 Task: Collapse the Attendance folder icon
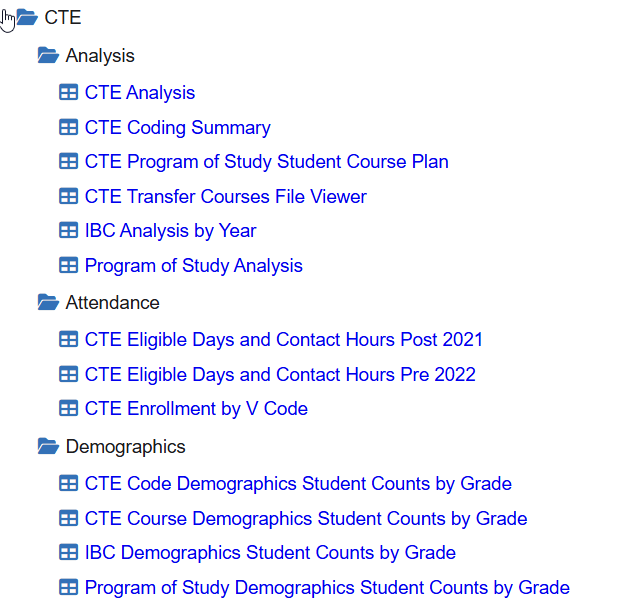tap(48, 302)
